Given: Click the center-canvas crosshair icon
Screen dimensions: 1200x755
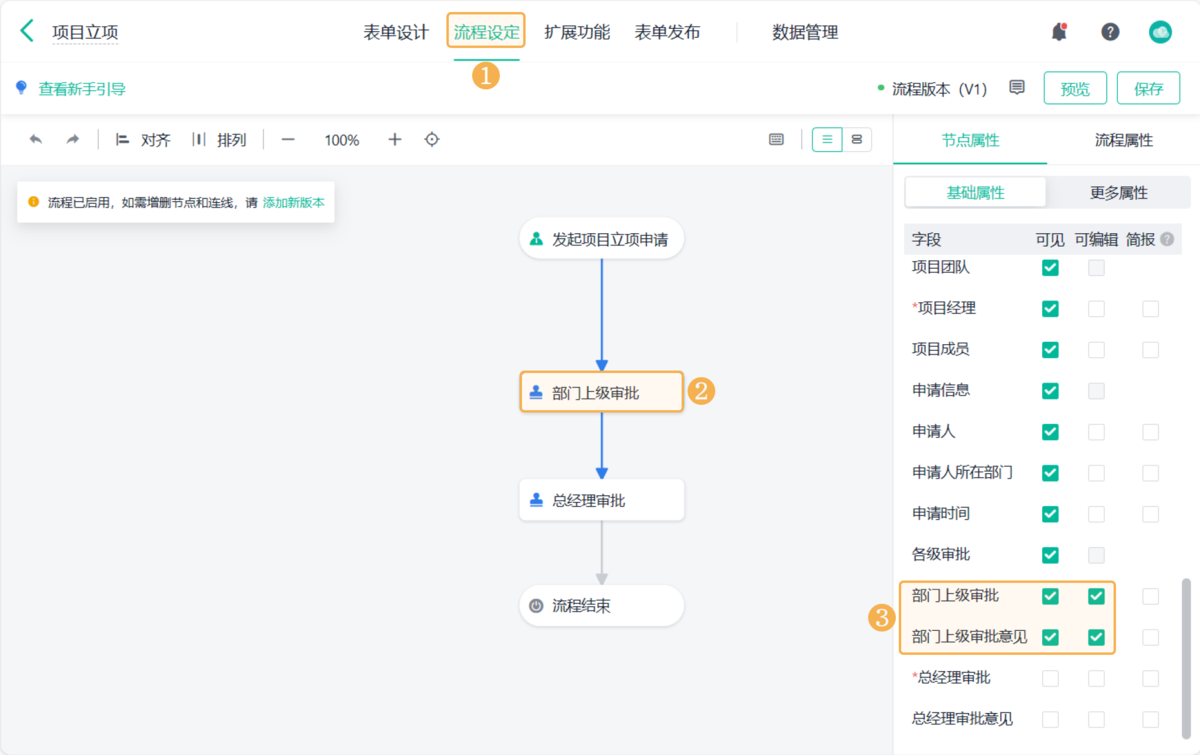Looking at the screenshot, I should pyautogui.click(x=431, y=140).
